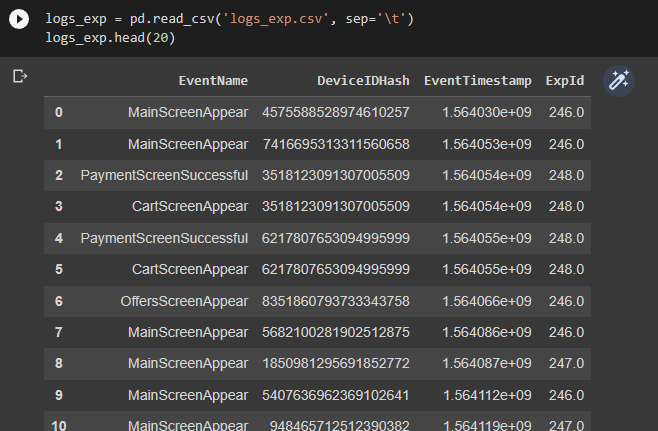The image size is (658, 431).
Task: Select row index 7
Action: pyautogui.click(x=59, y=332)
